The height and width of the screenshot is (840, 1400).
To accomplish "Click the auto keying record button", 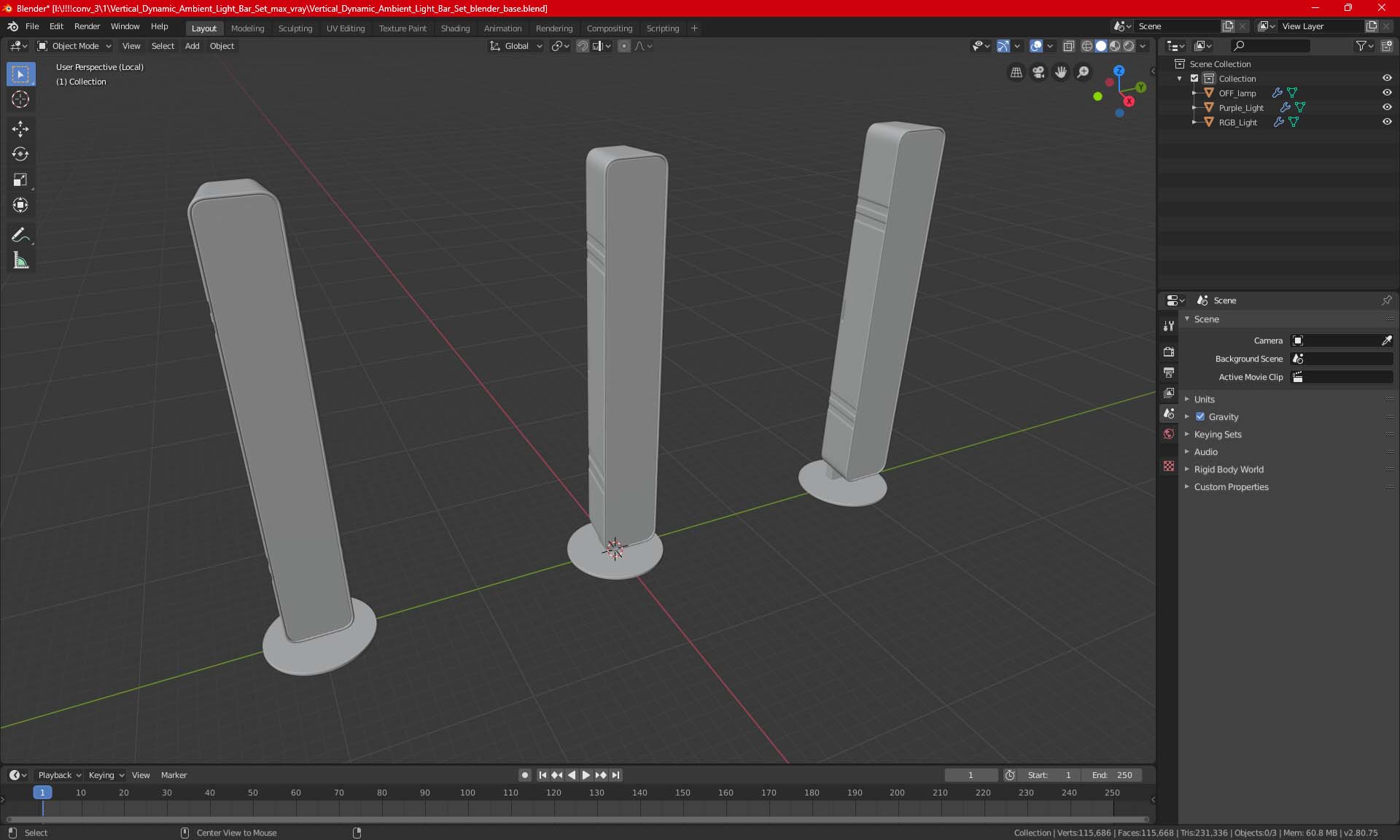I will coord(524,775).
